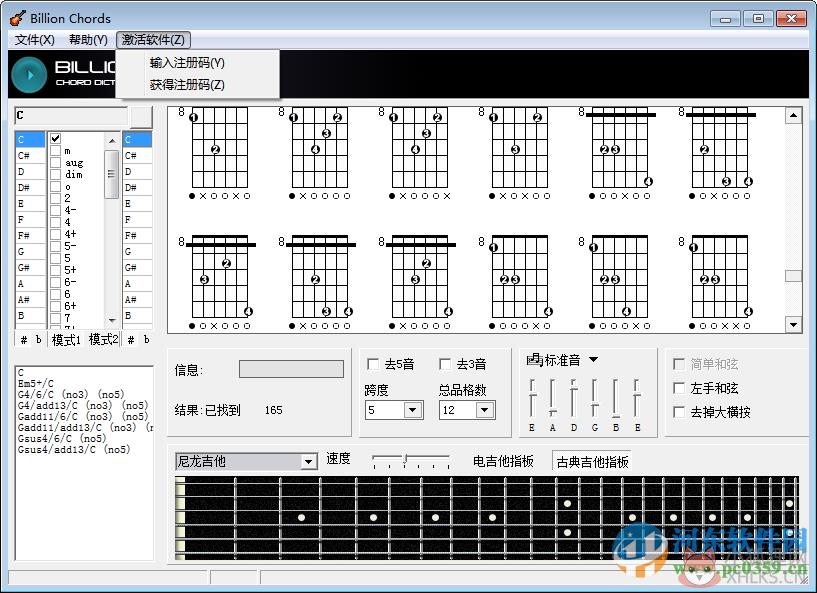Check the 'aug' chord type box
Image resolution: width=817 pixels, height=593 pixels.
tap(56, 163)
